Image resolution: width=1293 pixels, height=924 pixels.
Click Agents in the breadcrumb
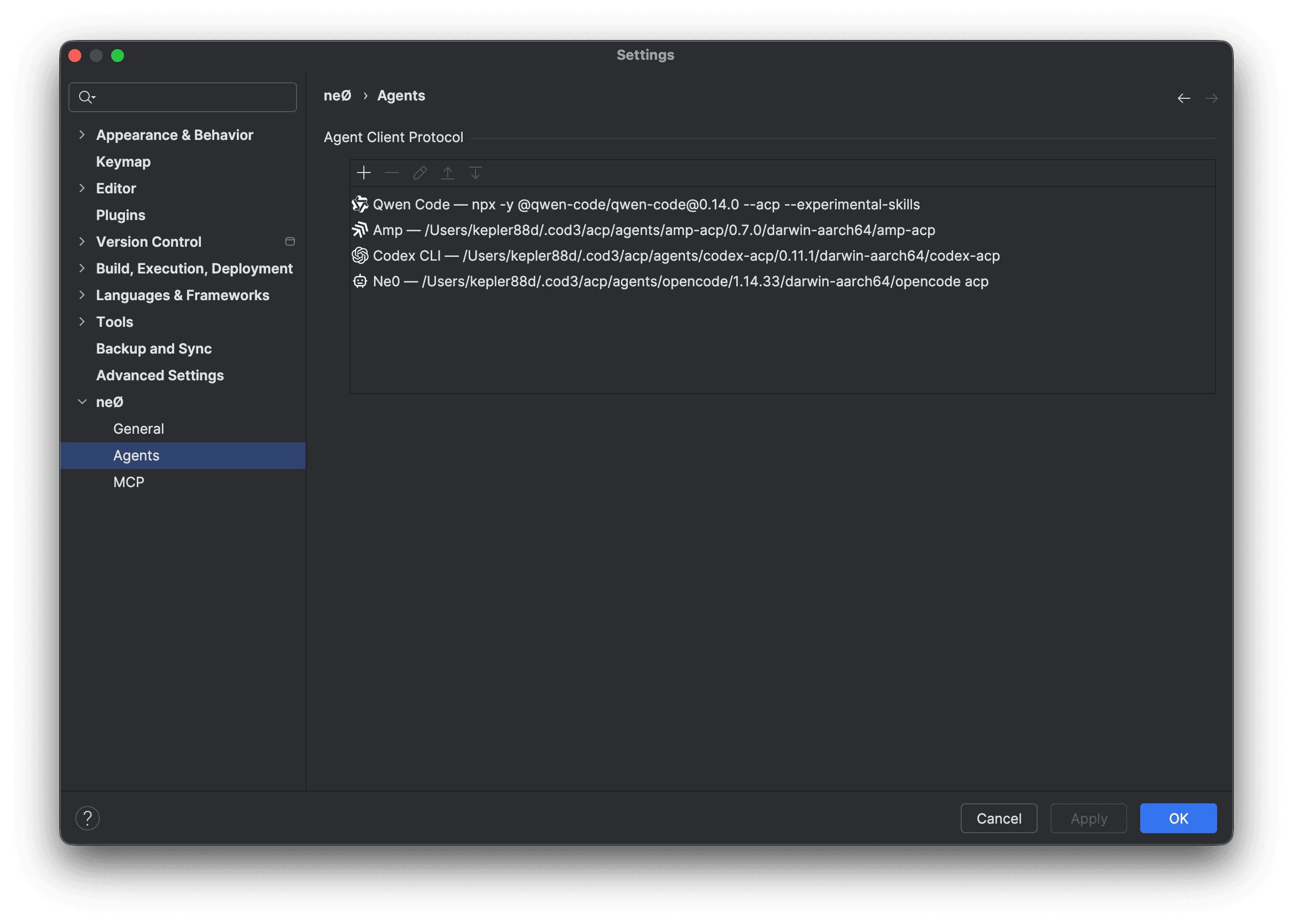coord(401,96)
